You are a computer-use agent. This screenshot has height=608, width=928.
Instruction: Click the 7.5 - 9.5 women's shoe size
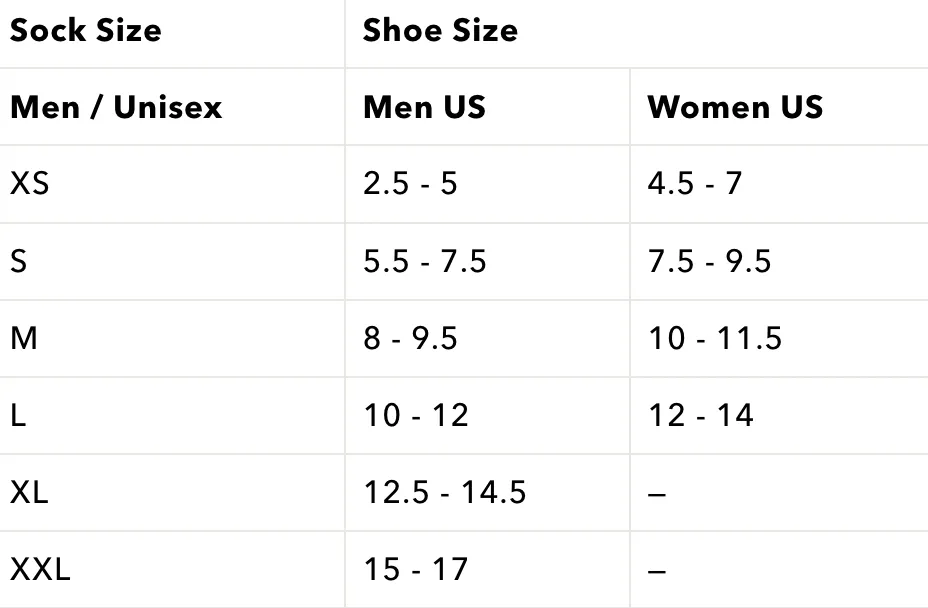(x=710, y=261)
